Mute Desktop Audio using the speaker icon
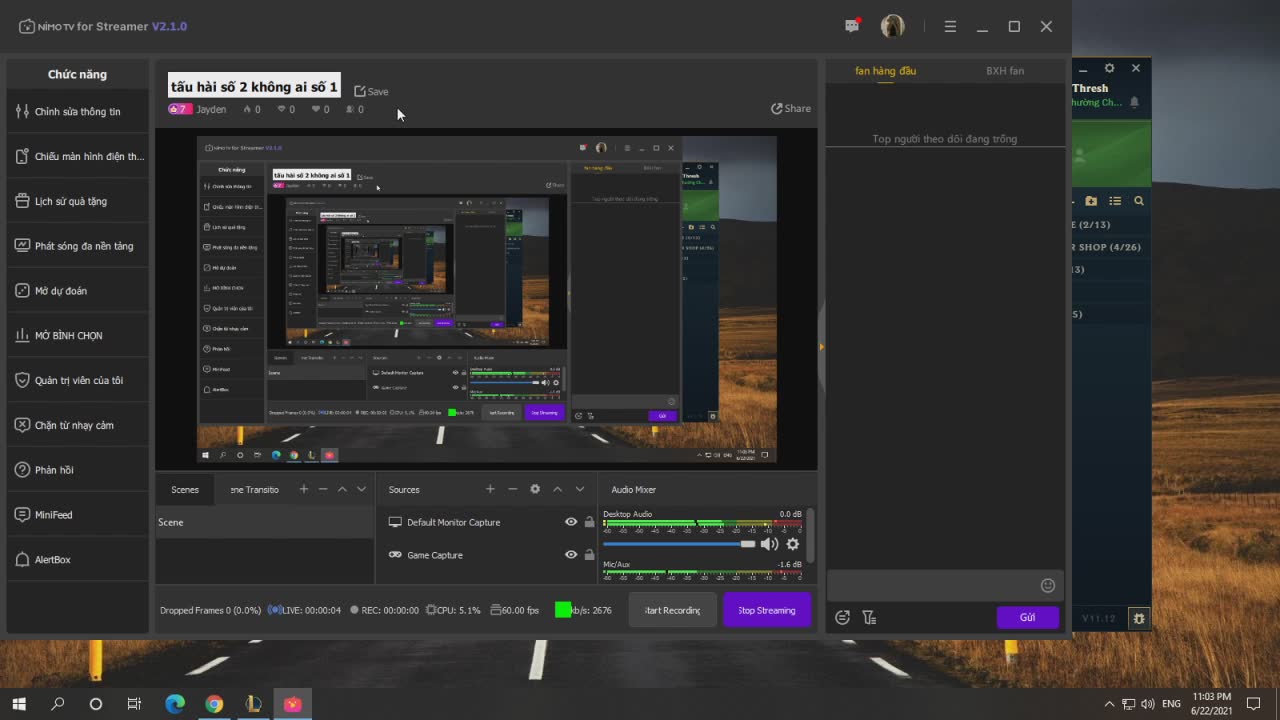 coord(769,544)
